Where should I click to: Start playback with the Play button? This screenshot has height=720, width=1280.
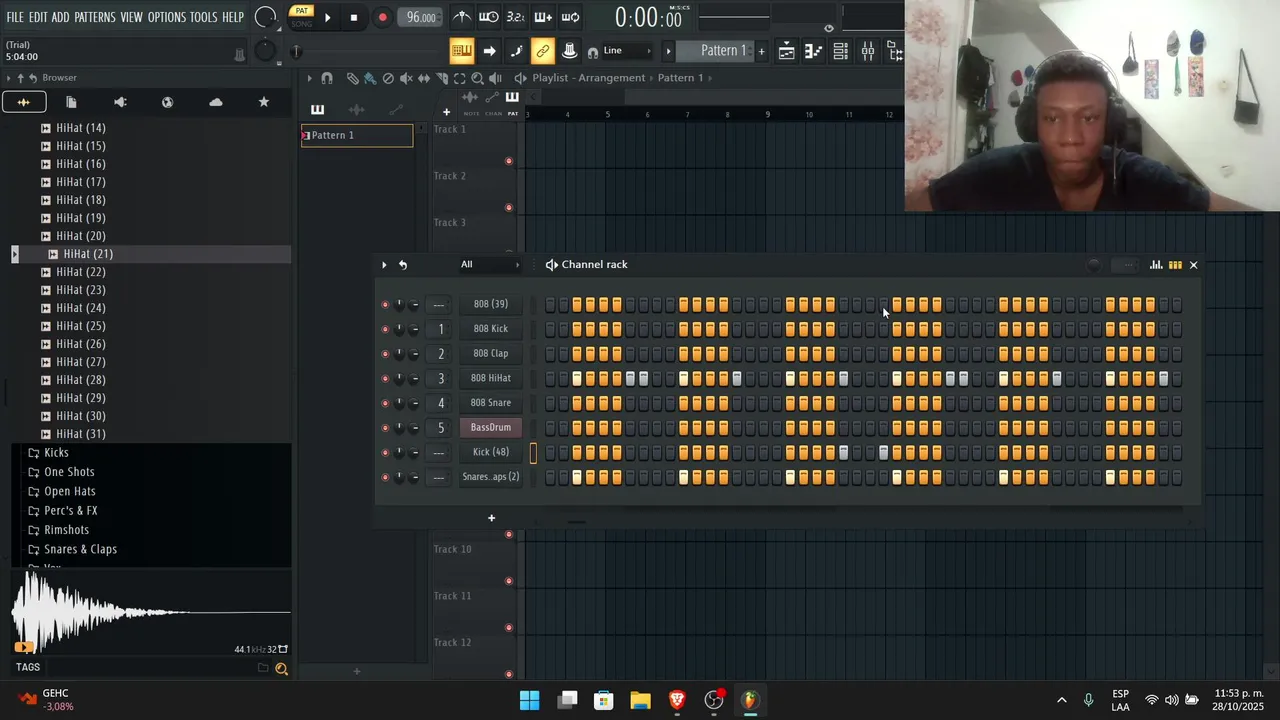[x=327, y=17]
